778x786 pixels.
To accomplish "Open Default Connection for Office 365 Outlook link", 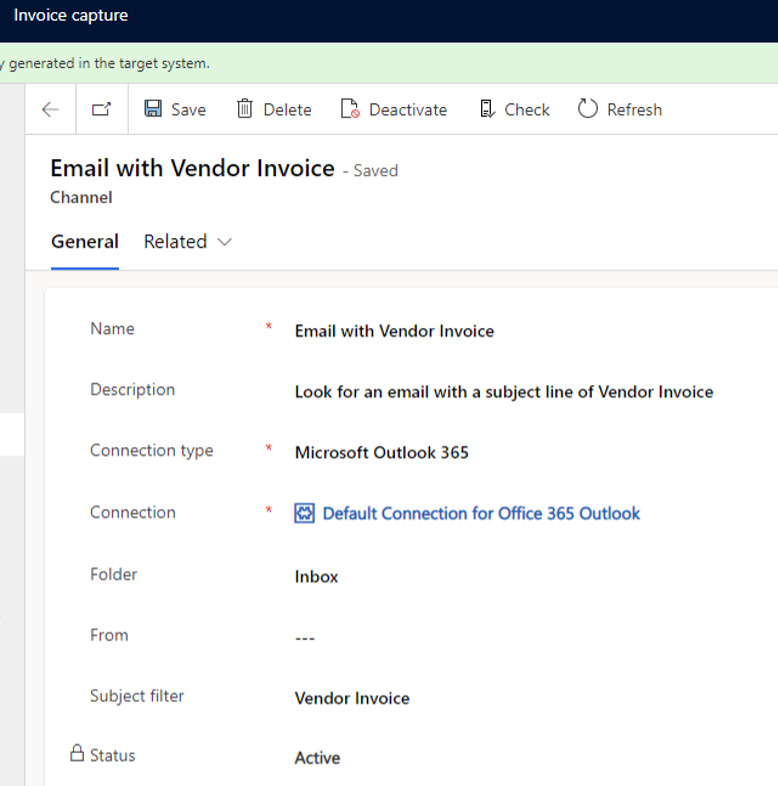I will 481,513.
